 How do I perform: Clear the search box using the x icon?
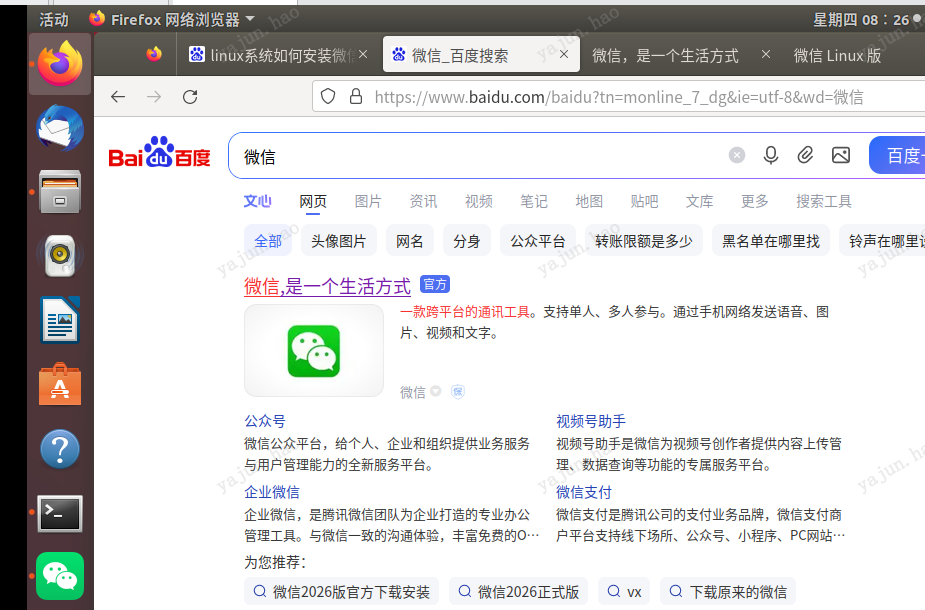(x=737, y=154)
